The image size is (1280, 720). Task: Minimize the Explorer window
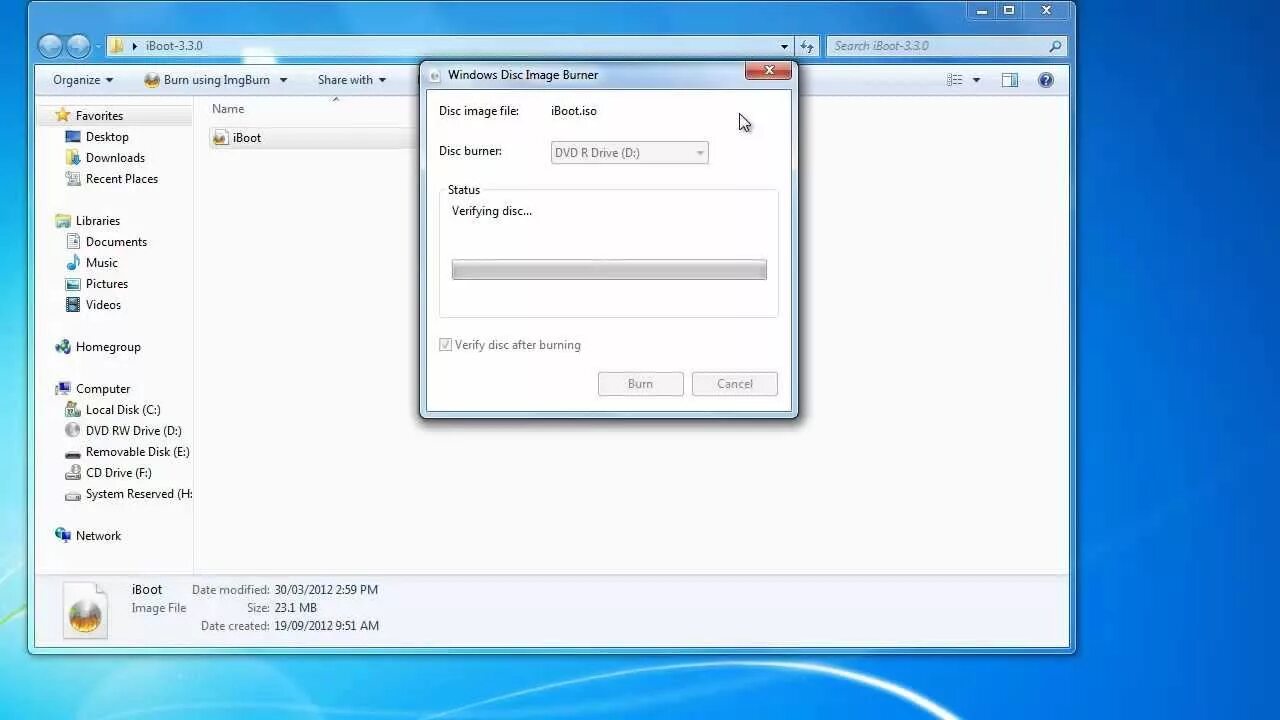982,10
